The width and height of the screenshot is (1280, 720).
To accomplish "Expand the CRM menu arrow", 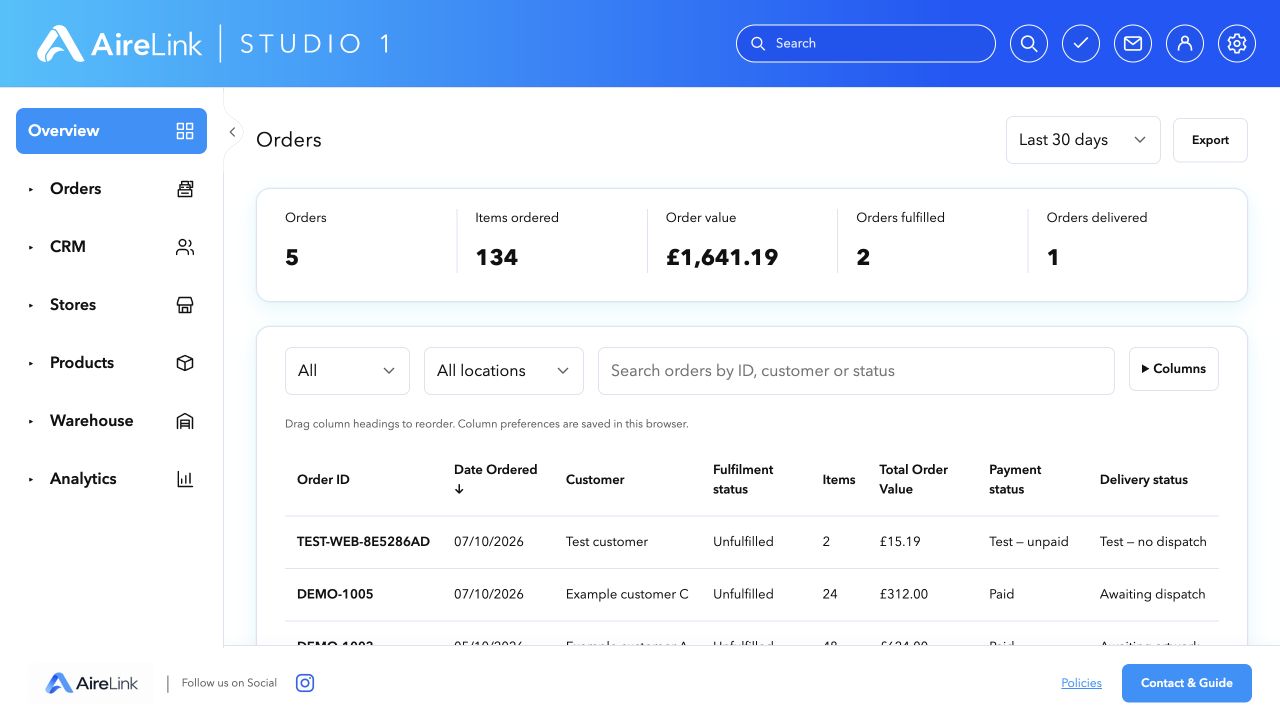I will tap(31, 247).
